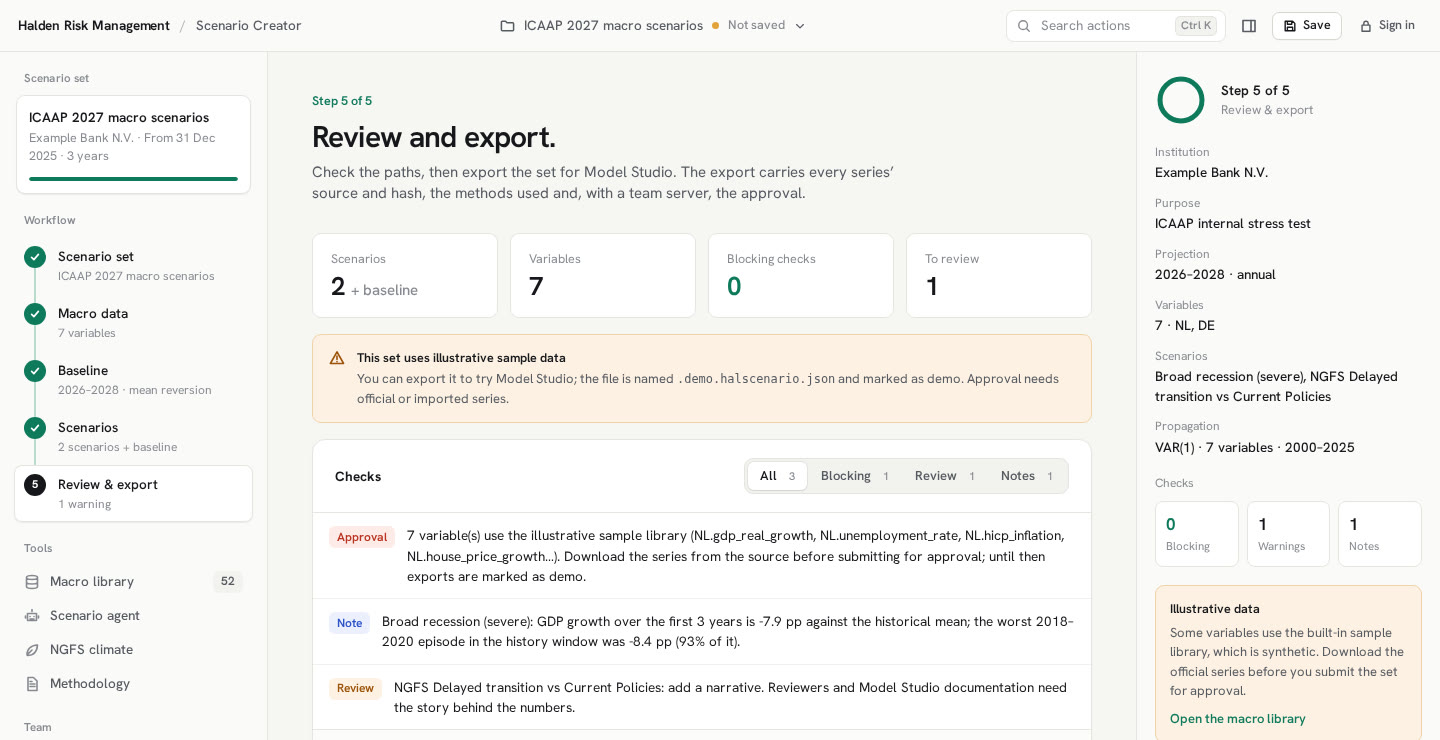Click the green check icon for Baseline step

click(35, 371)
